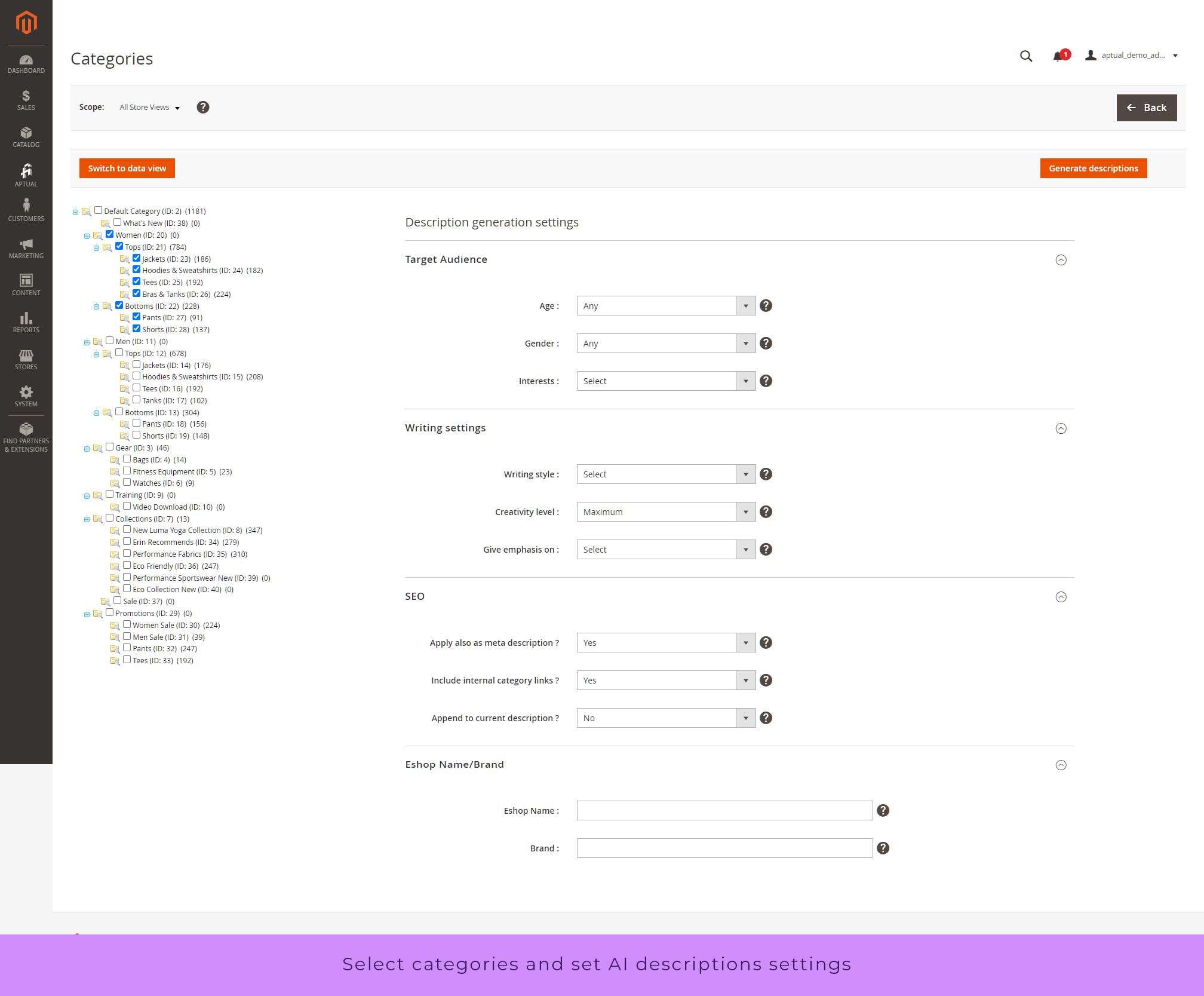The image size is (1204, 996).
Task: Click help icon beside Creativity level
Action: [x=766, y=512]
